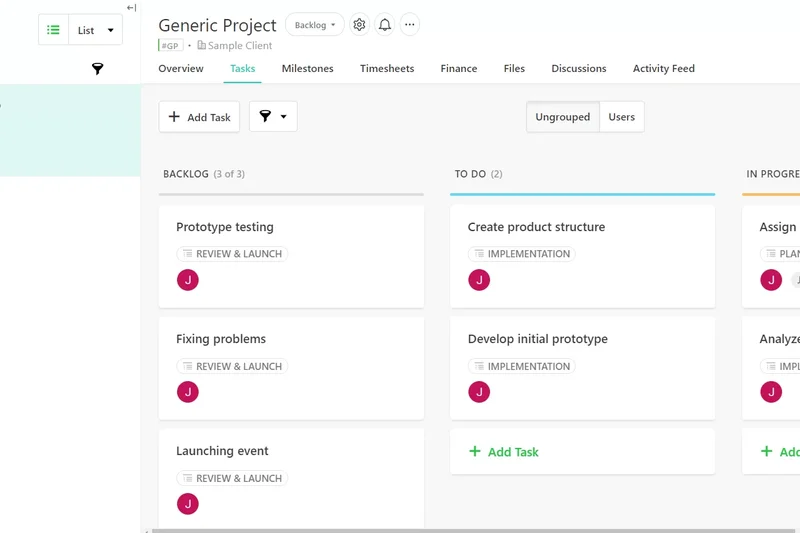The width and height of the screenshot is (800, 533).
Task: Switch grouping to Users
Action: click(621, 117)
